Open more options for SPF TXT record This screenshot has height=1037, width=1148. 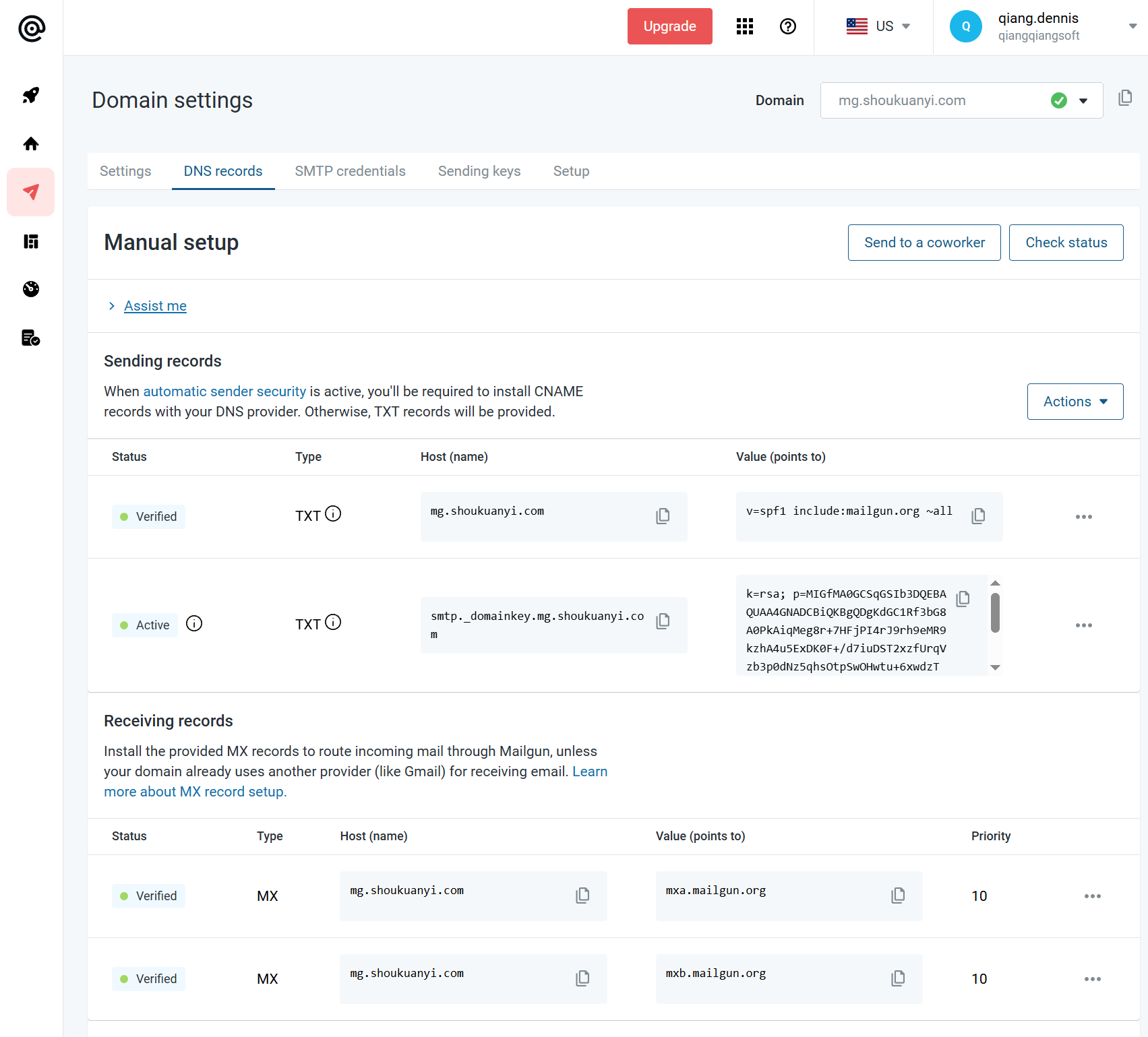point(1083,517)
